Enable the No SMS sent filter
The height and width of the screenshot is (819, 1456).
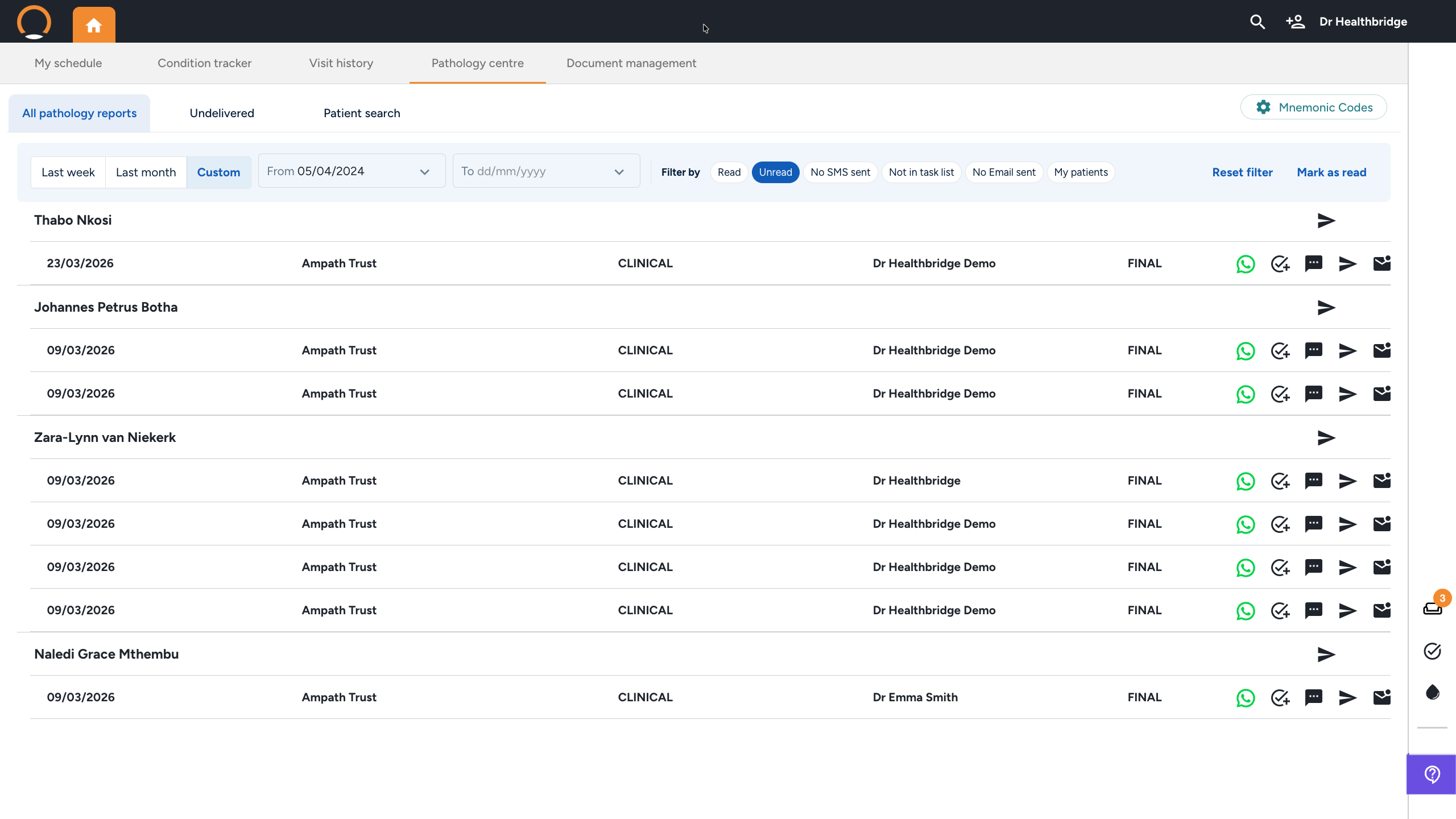pos(840,172)
